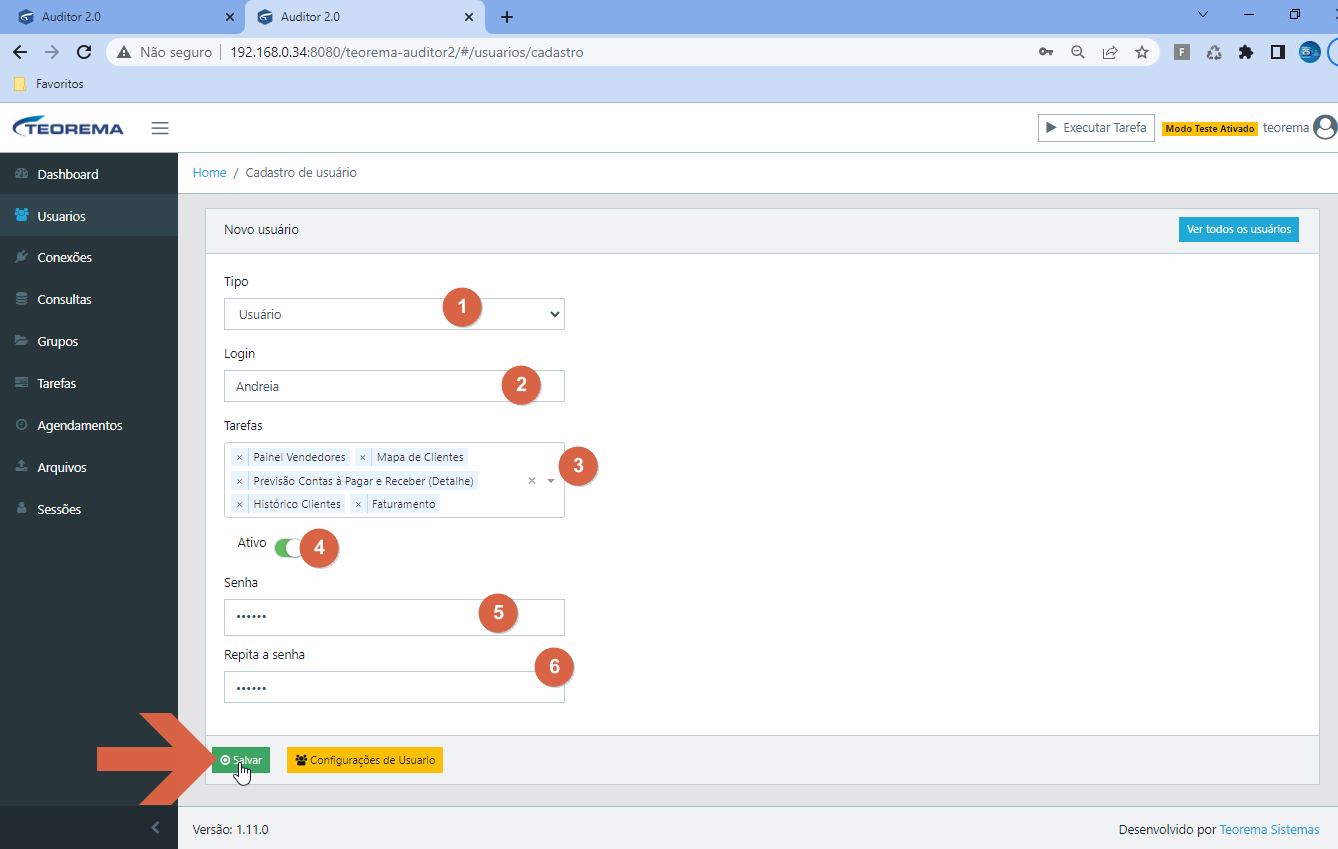Go to Conexões in the sidebar
The width and height of the screenshot is (1338, 849).
[x=89, y=257]
